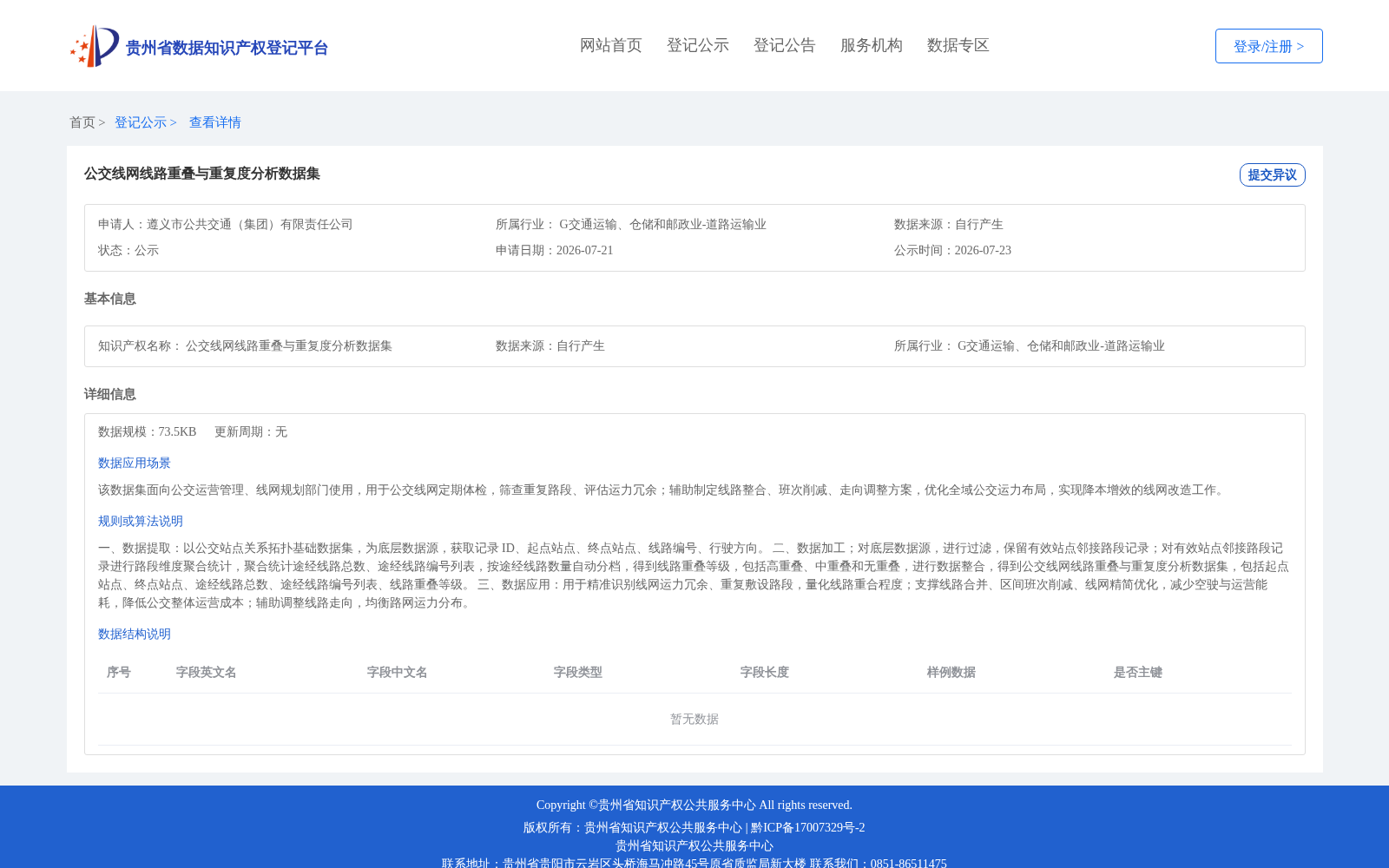Click the 知识产权名称 entry in 基本信息
This screenshot has width=1389, height=868.
coord(245,345)
